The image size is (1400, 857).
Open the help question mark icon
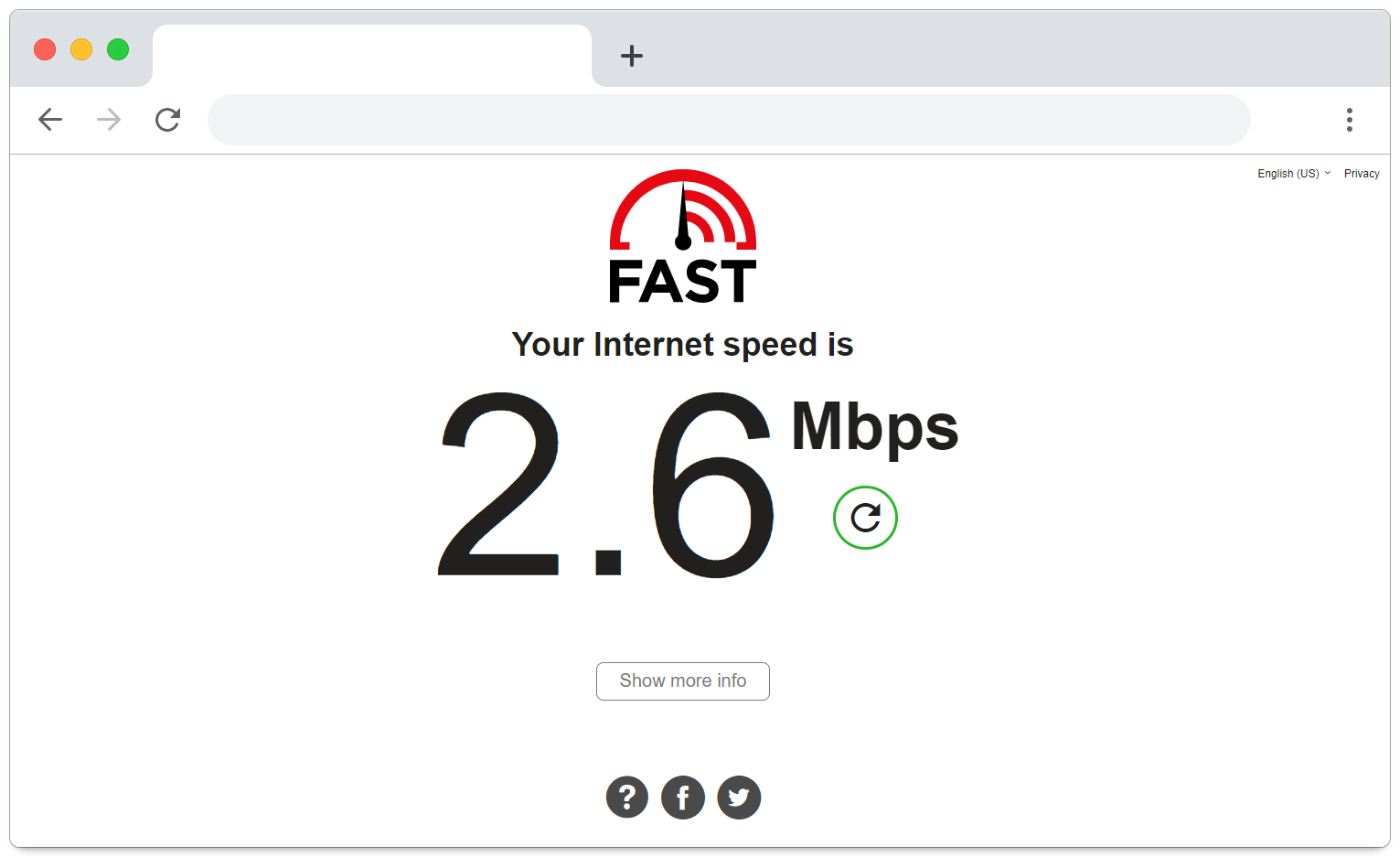pyautogui.click(x=627, y=797)
